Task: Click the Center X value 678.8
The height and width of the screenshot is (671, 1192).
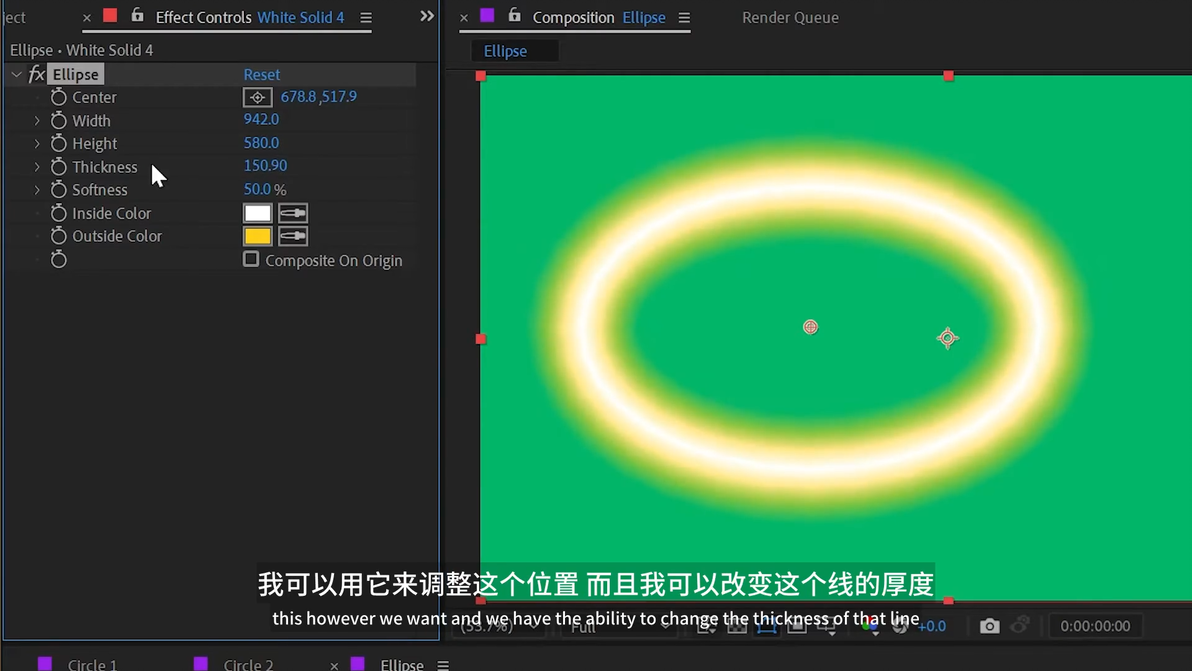Action: [x=299, y=97]
